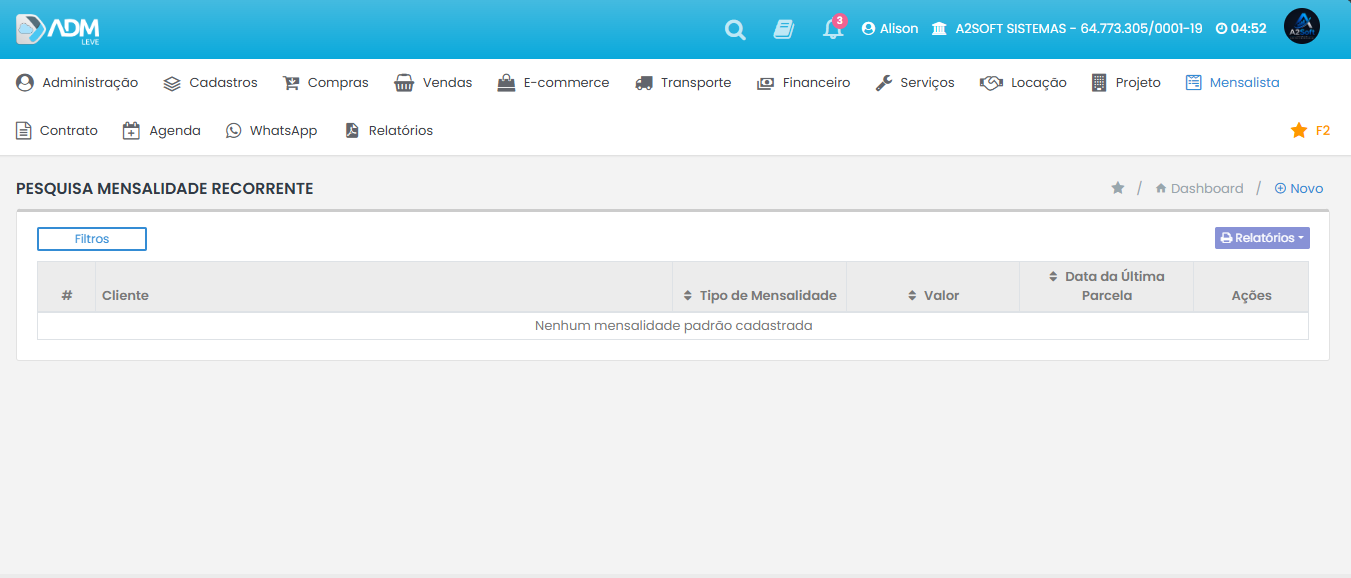Screen dimensions: 1351x578
Task: Click the Pesquisa Mensalidade Recorrente title
Action: 165,188
